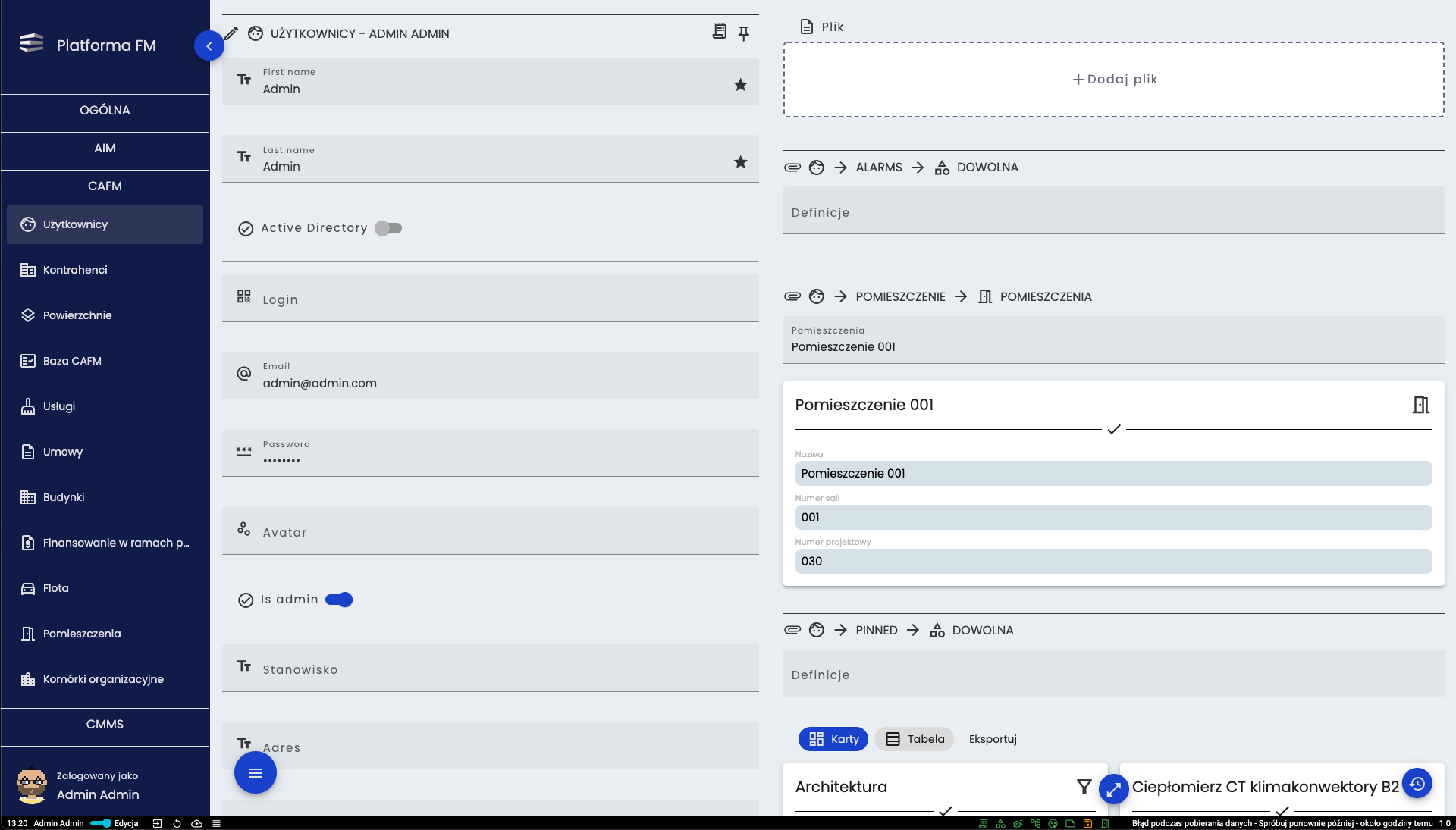Click the star on the First name field
This screenshot has width=1456, height=830.
click(x=741, y=85)
